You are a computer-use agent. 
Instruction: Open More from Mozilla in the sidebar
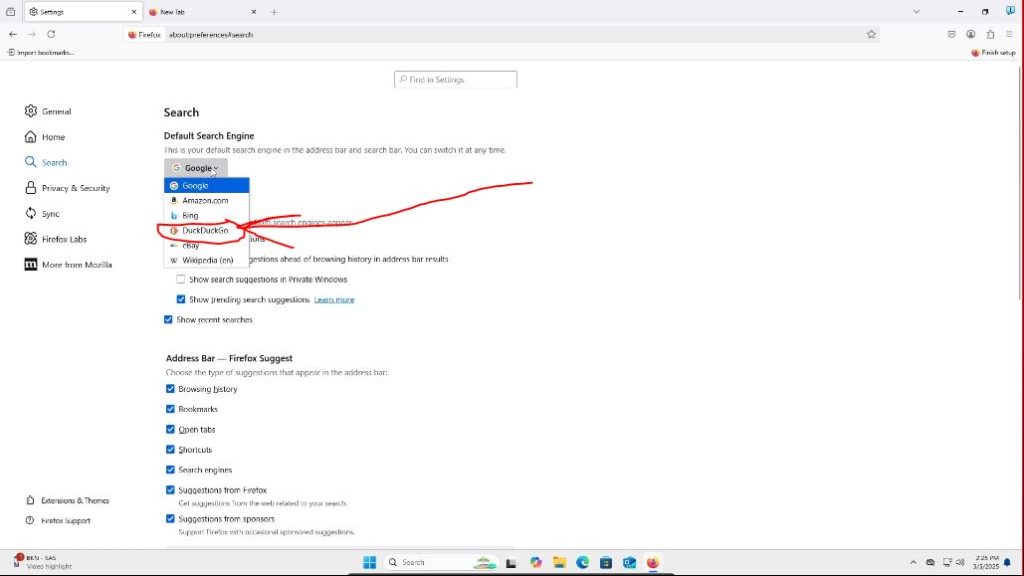pyautogui.click(x=68, y=264)
